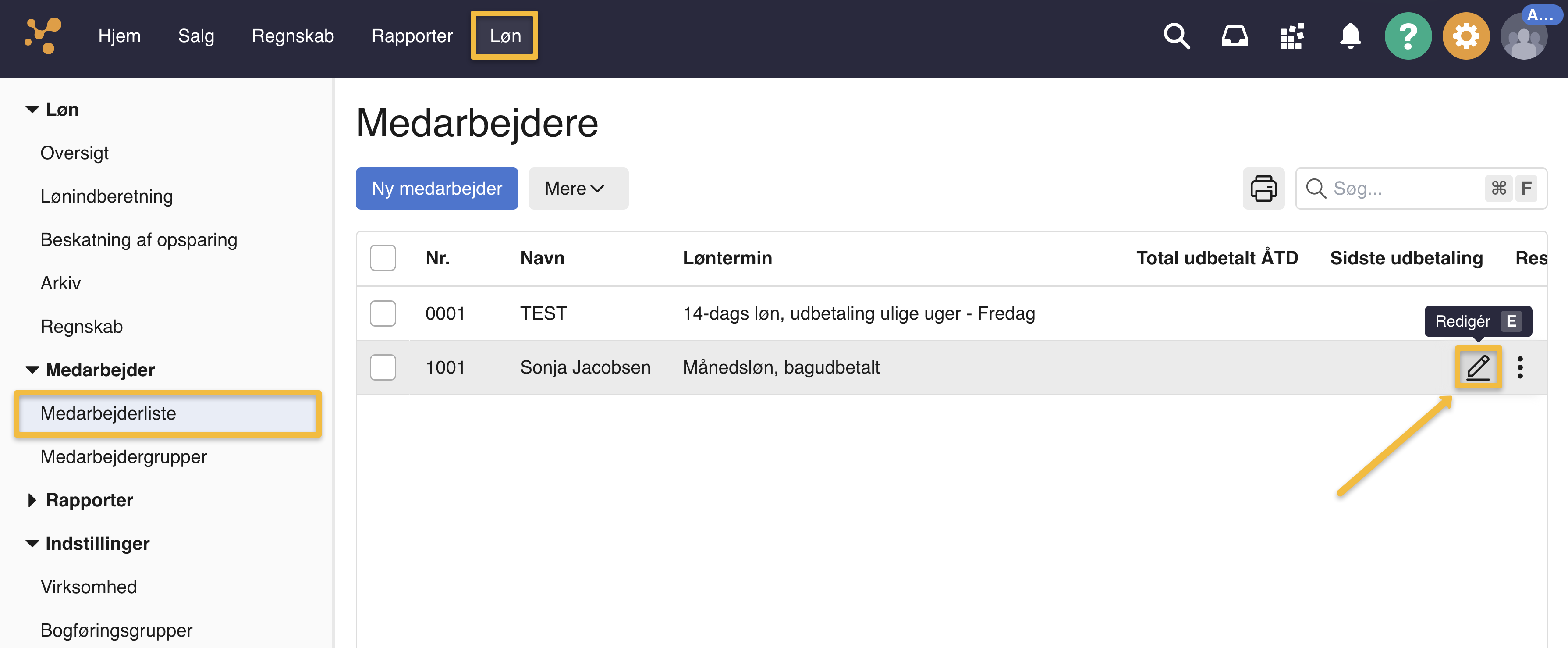Open the search magnifier in top bar
Screen dimensions: 1568x648
tap(1176, 36)
